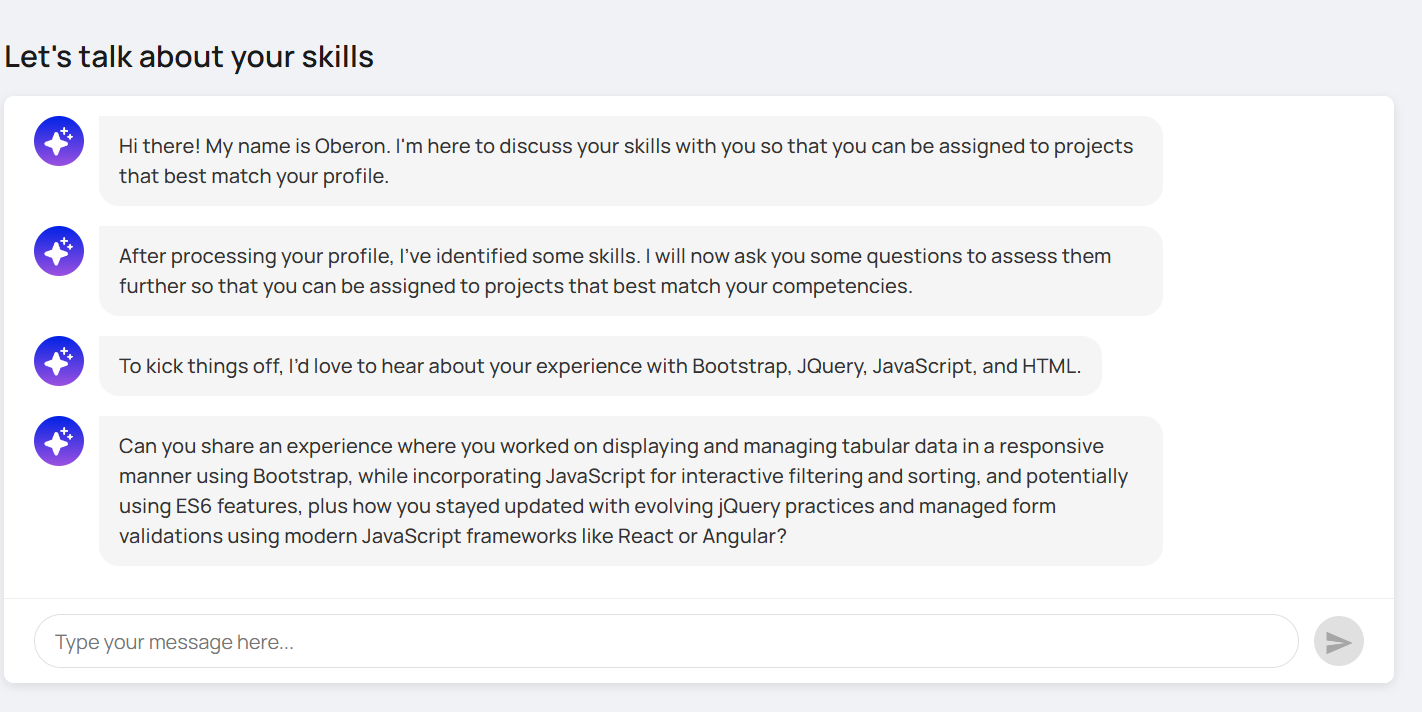Click the word "React" in the final message
Viewport: 1422px width, 712px height.
[645, 536]
